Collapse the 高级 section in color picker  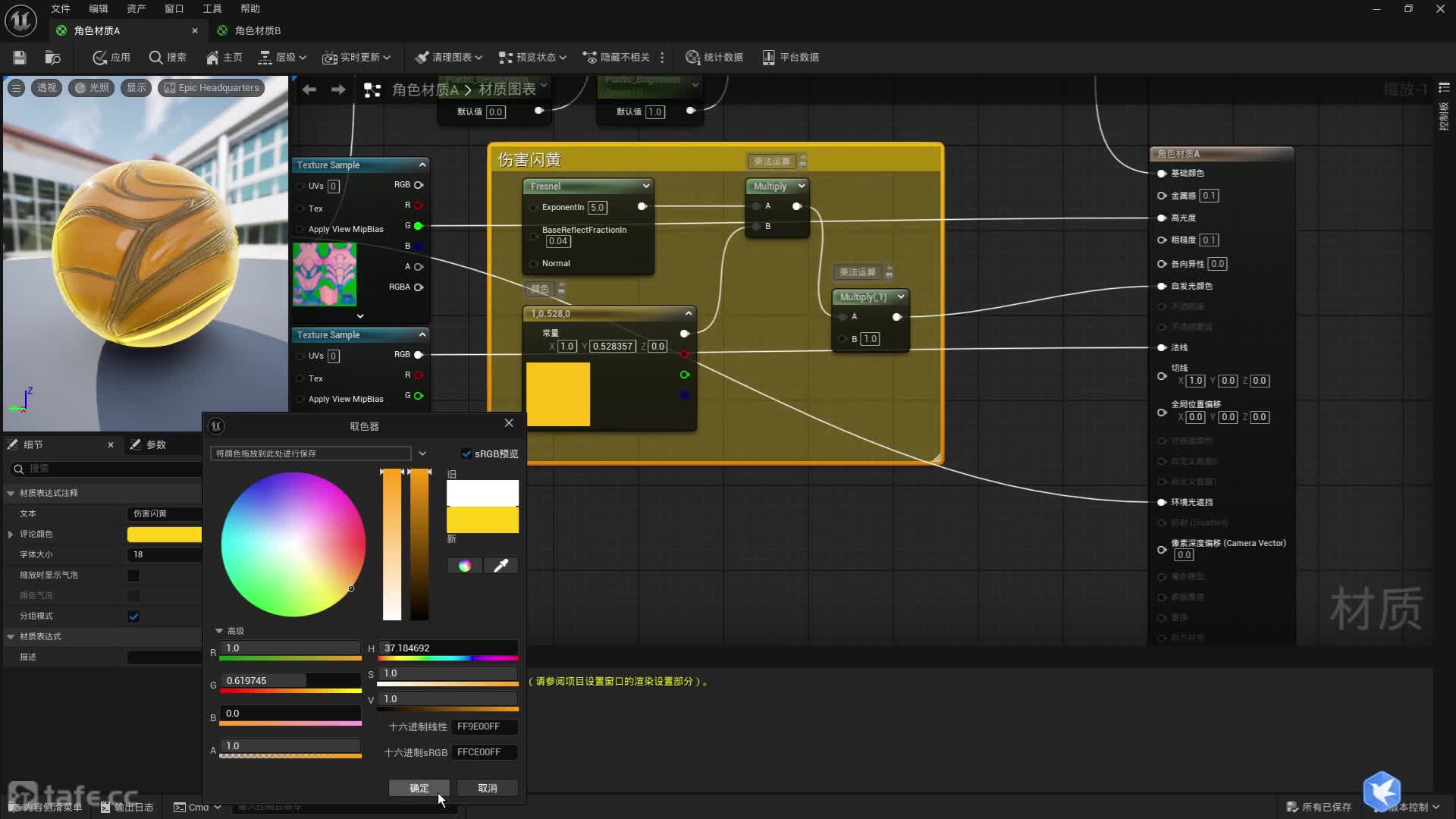pos(219,631)
